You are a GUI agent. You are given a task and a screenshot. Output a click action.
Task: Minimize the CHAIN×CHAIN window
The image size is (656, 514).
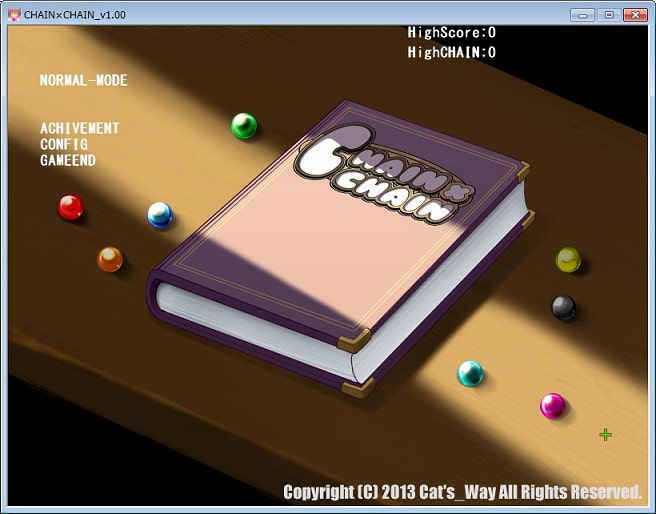[582, 14]
